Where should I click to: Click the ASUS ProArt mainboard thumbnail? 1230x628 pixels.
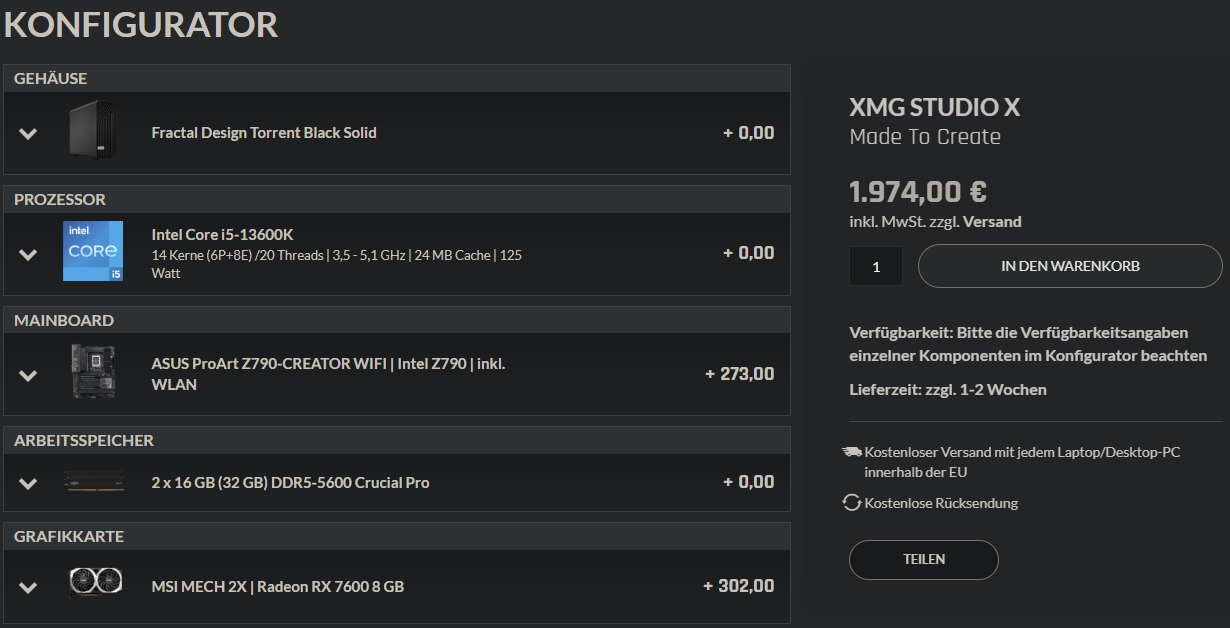[x=94, y=371]
